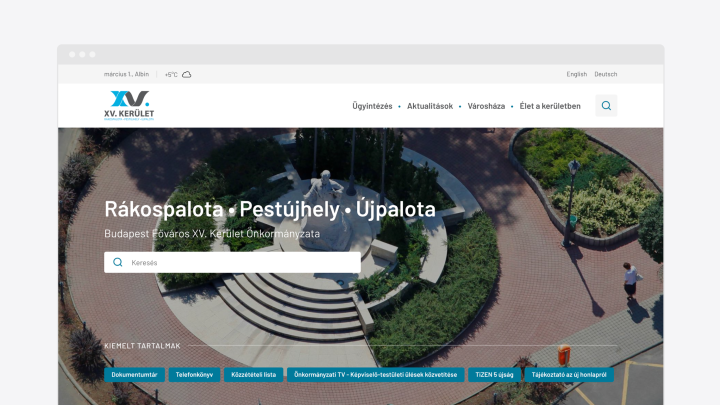Click the Rákospalota • Pestújhely • Újpalota heading
Screen dimensions: 720x405
pos(270,209)
